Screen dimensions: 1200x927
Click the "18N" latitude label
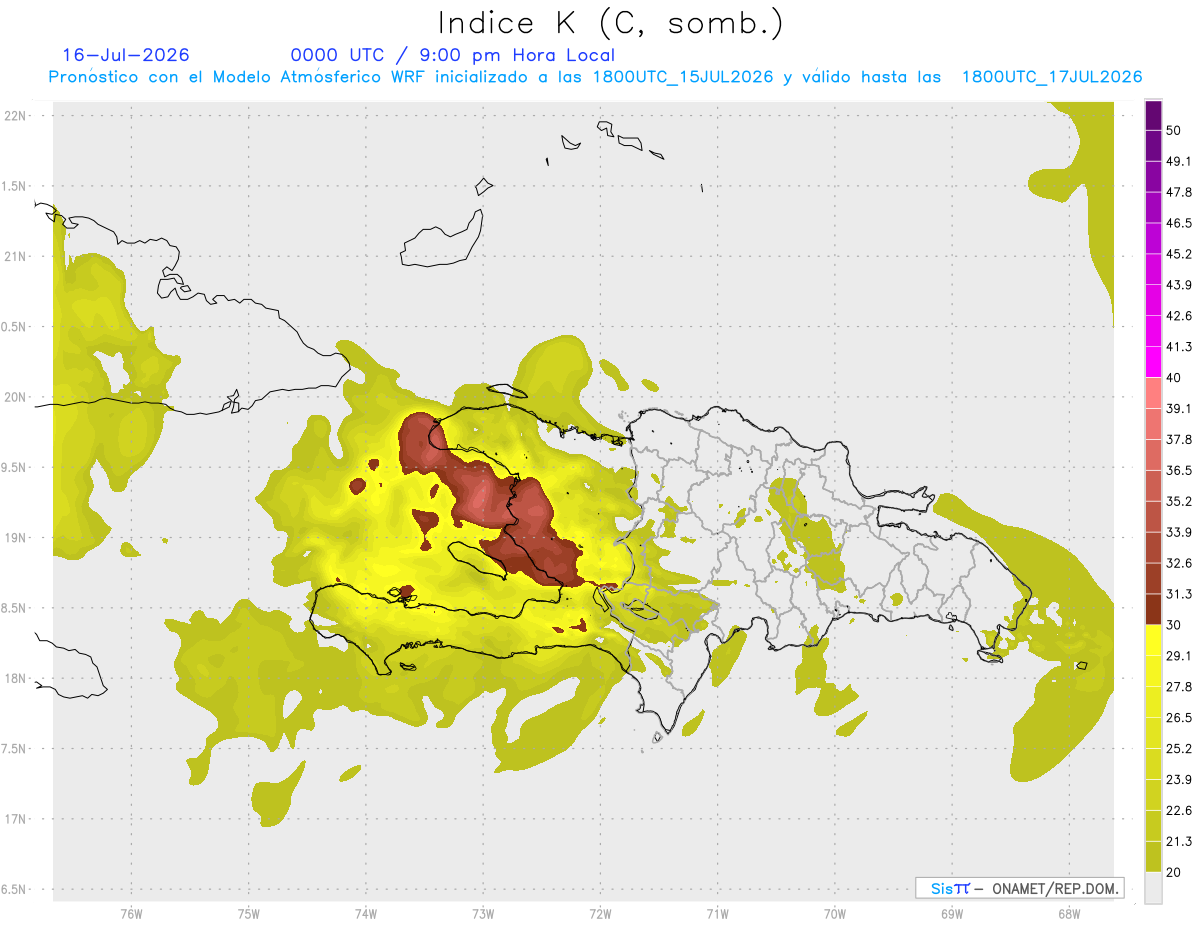click(x=16, y=678)
